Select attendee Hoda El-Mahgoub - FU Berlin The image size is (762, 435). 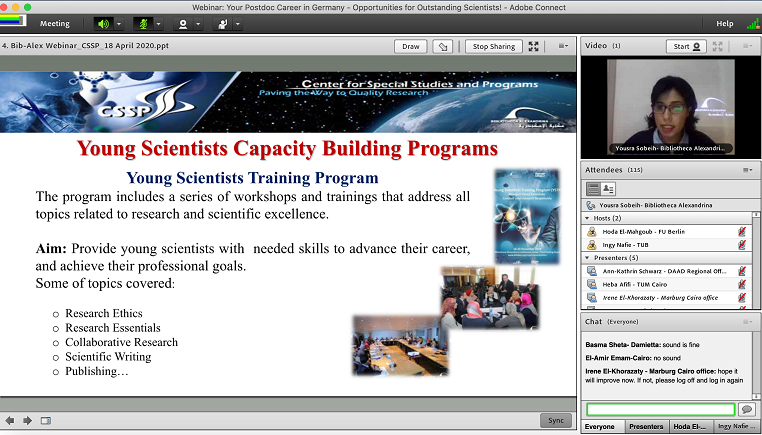667,232
